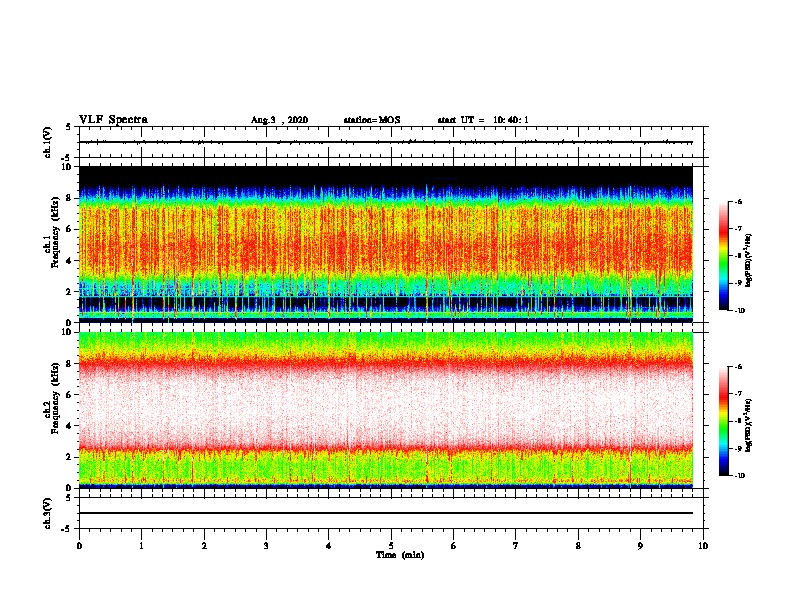Viewport: 792px width, 612px height.
Task: Click the ch.1 PSD color bar
Action: point(723,256)
